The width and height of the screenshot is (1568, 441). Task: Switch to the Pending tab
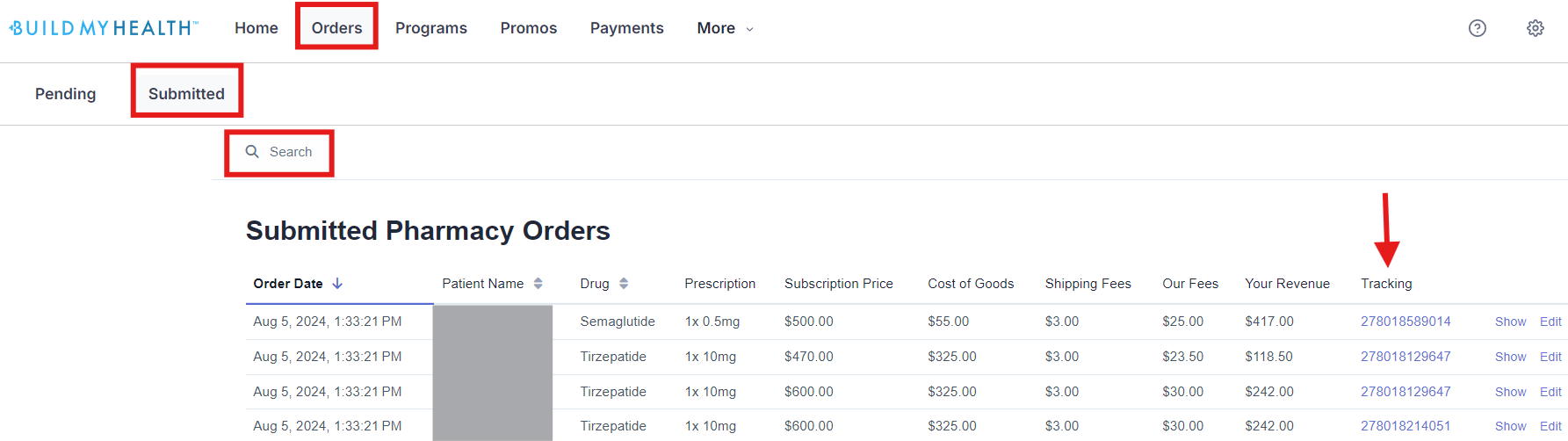click(x=65, y=94)
